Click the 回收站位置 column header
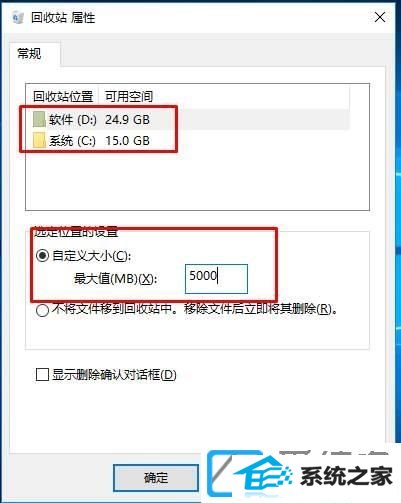 pyautogui.click(x=63, y=96)
